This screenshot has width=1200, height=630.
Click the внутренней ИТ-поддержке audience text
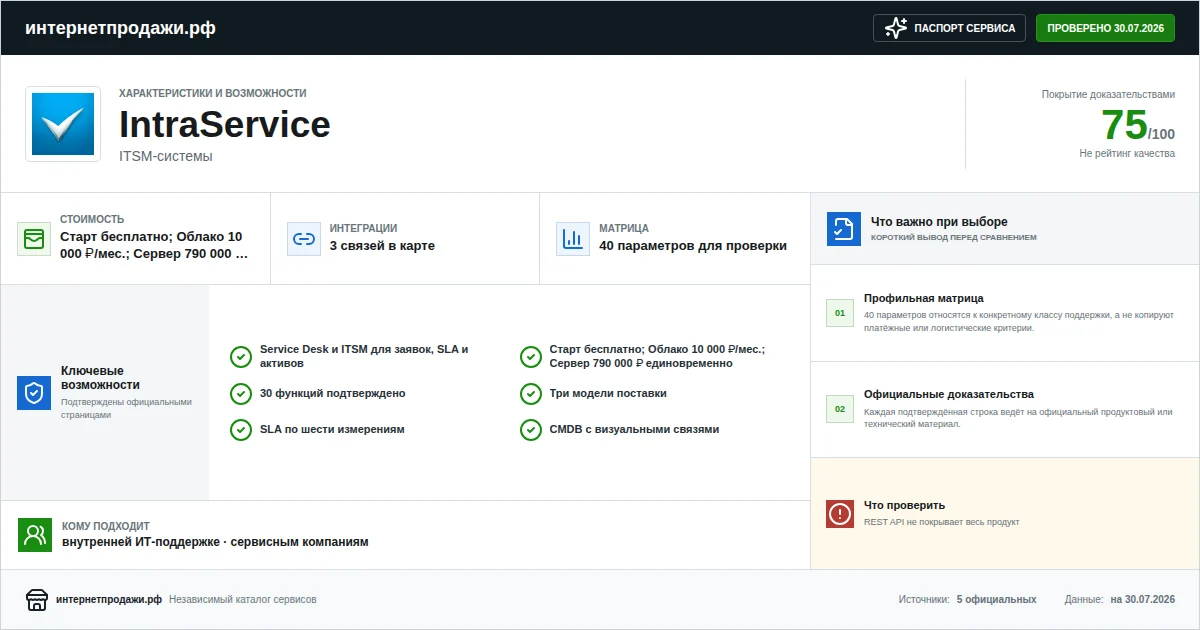tap(215, 542)
